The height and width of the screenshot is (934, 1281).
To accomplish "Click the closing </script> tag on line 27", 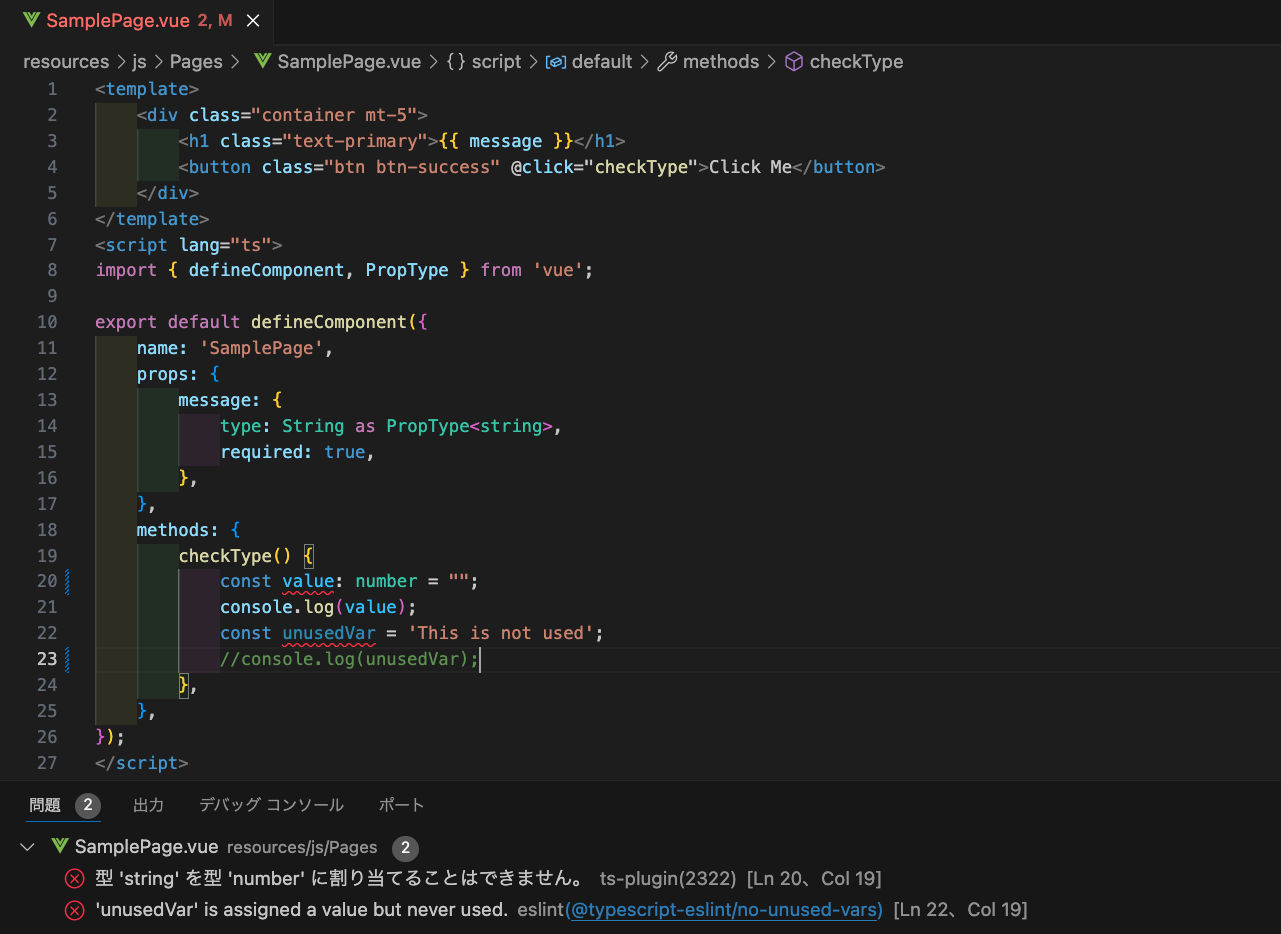I will (142, 763).
